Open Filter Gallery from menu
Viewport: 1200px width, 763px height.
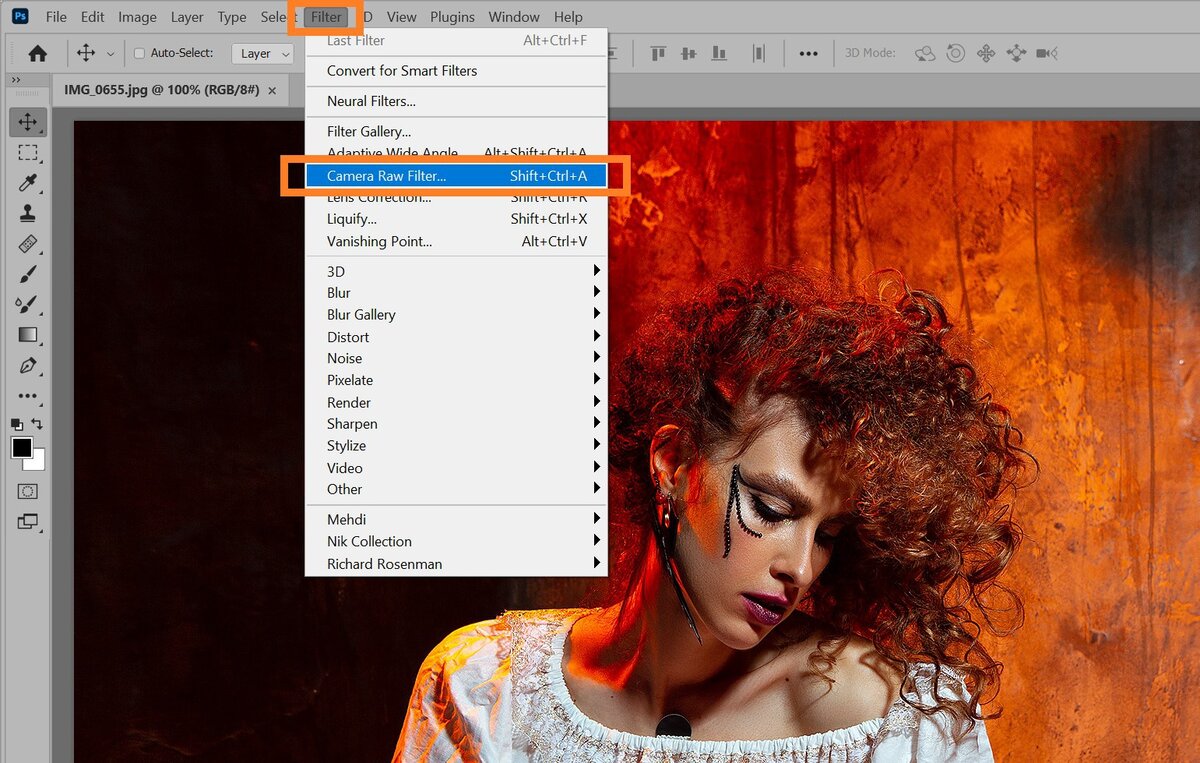[456, 131]
